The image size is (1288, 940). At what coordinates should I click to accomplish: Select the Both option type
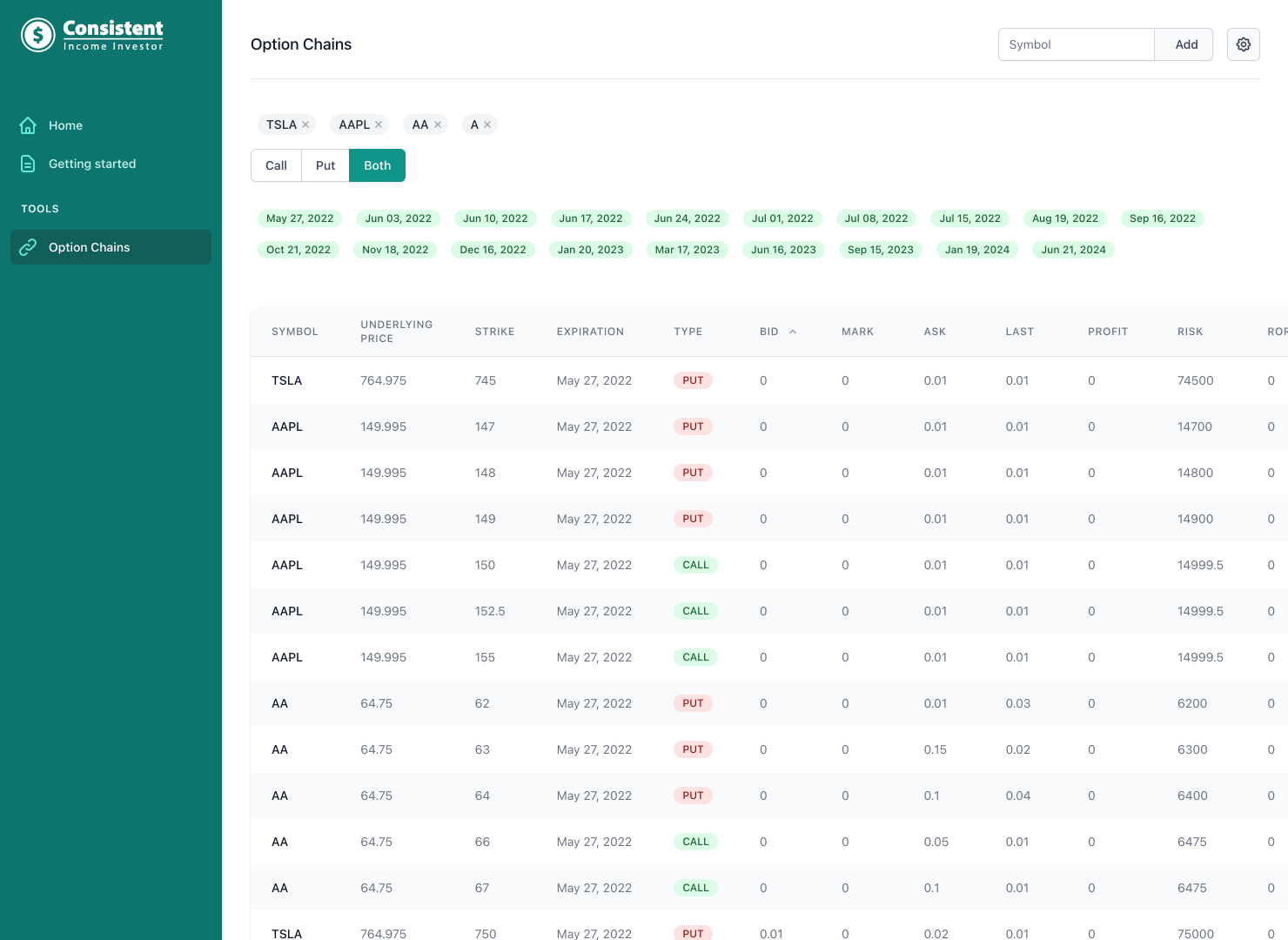(377, 165)
